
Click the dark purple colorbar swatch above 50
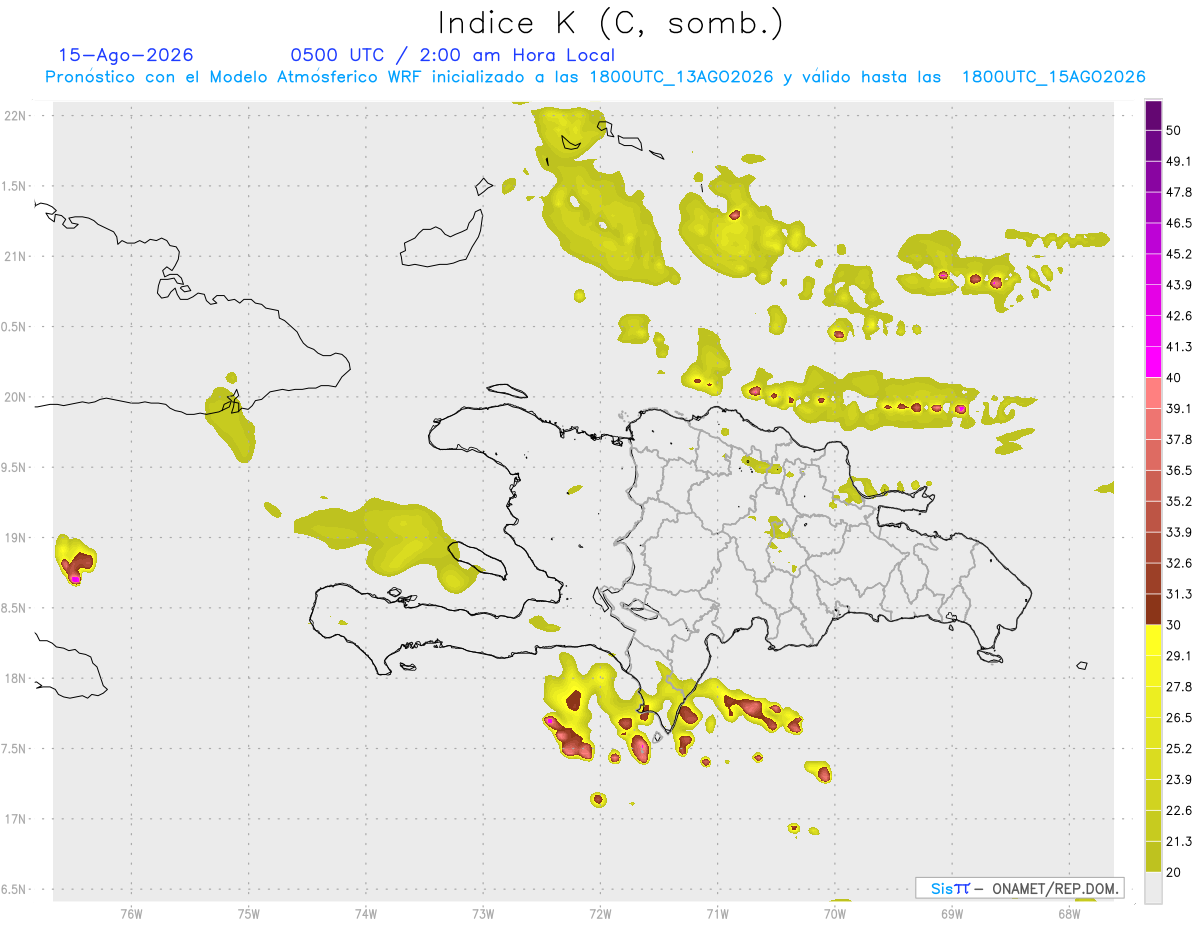click(1153, 114)
